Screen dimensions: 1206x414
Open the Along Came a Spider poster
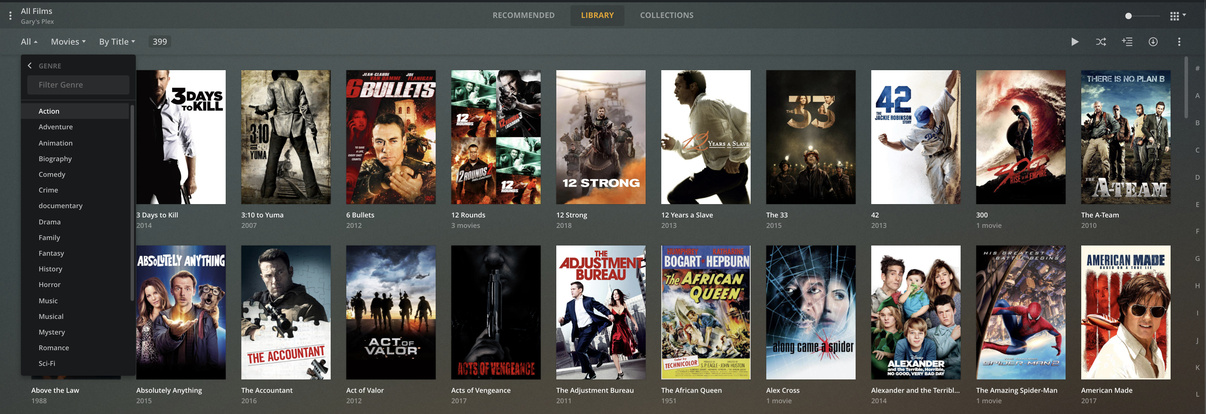[811, 313]
